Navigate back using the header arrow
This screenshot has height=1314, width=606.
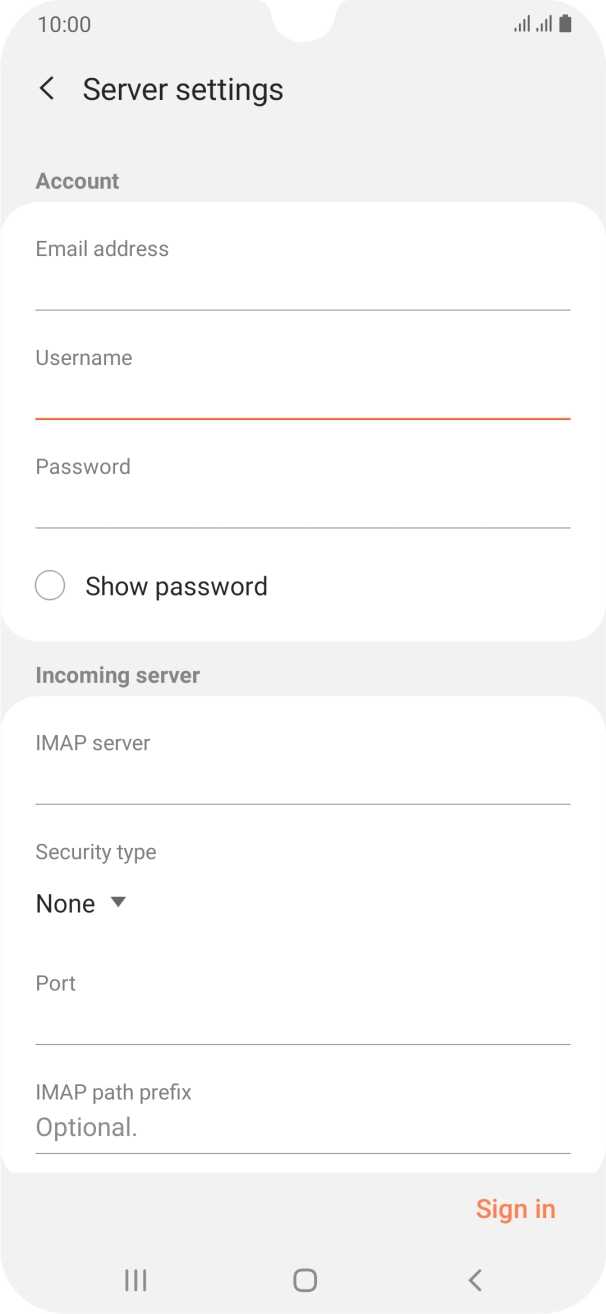(x=46, y=89)
